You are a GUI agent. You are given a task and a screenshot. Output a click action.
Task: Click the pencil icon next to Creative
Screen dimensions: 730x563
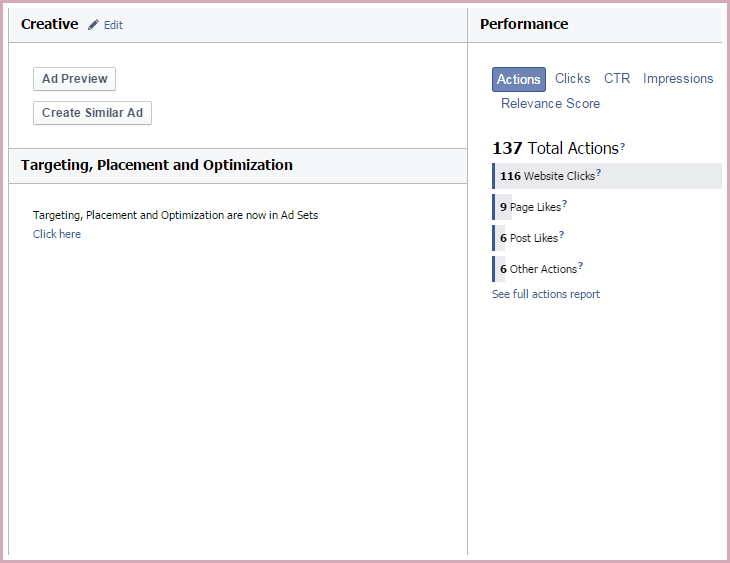93,25
